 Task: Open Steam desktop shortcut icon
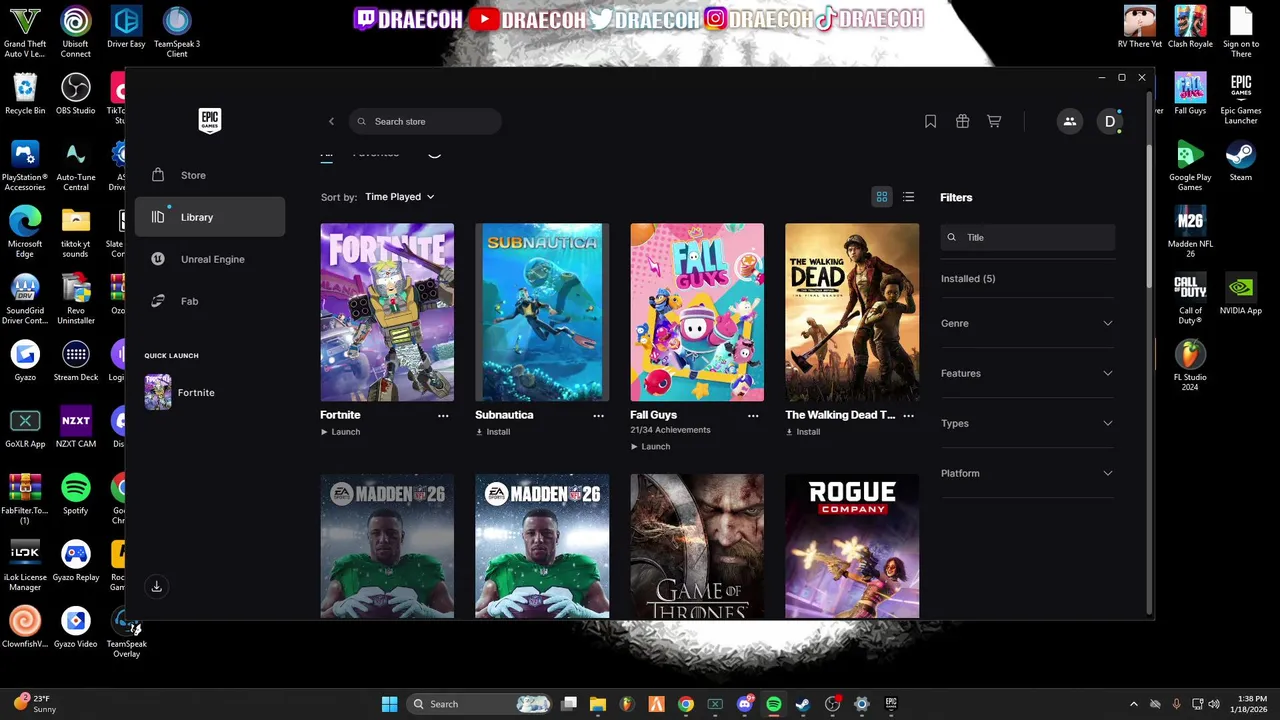tap(1240, 162)
